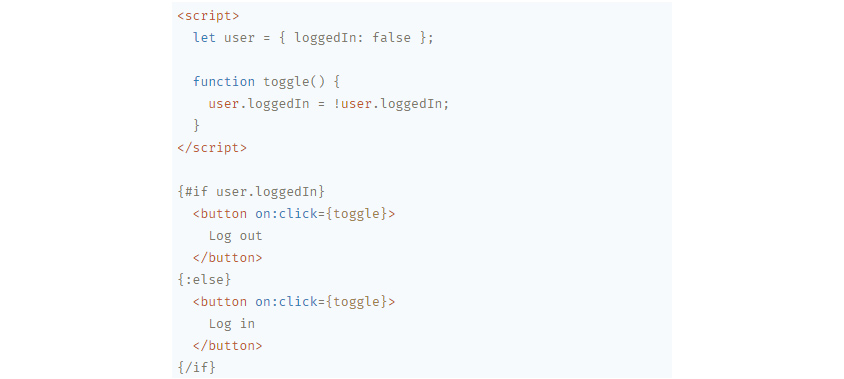The width and height of the screenshot is (844, 379).
Task: Click the {#if user.loggedIn} line
Action: pyautogui.click(x=251, y=192)
